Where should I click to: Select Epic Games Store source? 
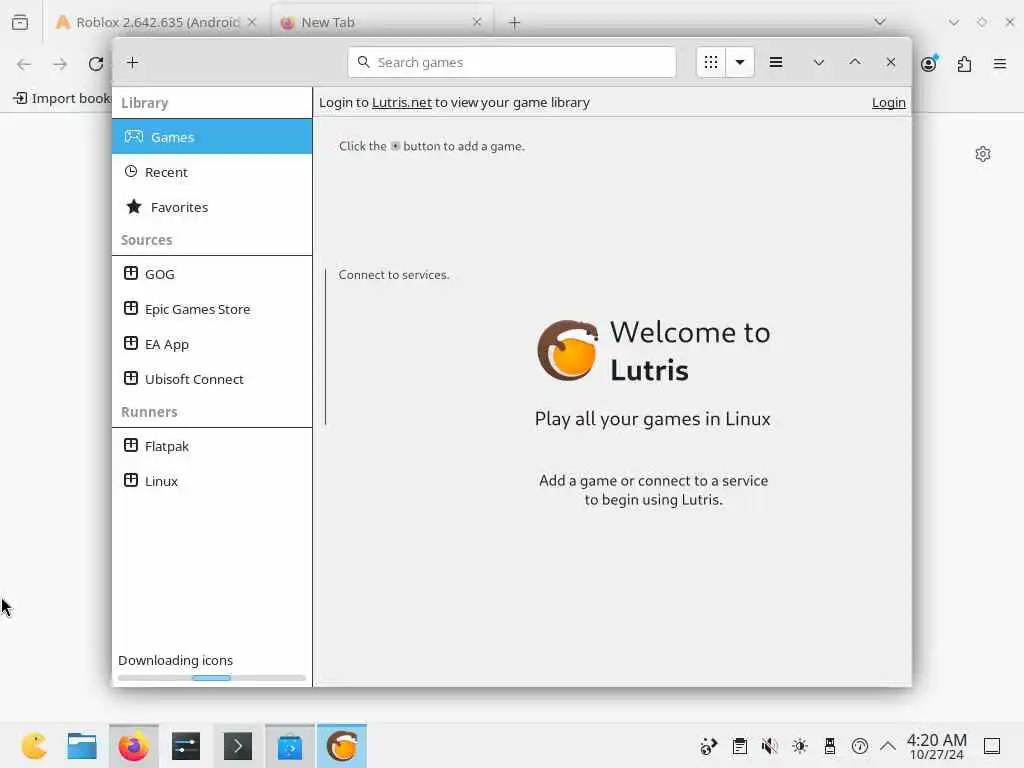pos(212,309)
